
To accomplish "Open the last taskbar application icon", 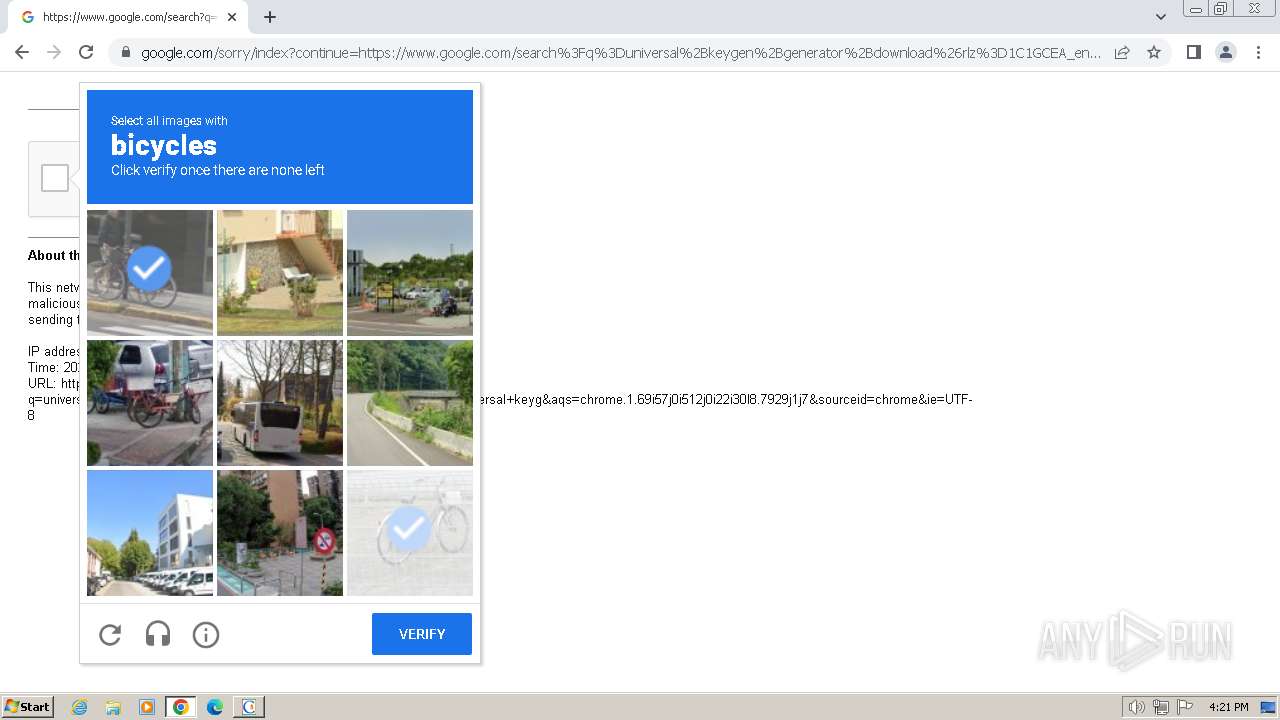I will click(x=249, y=707).
